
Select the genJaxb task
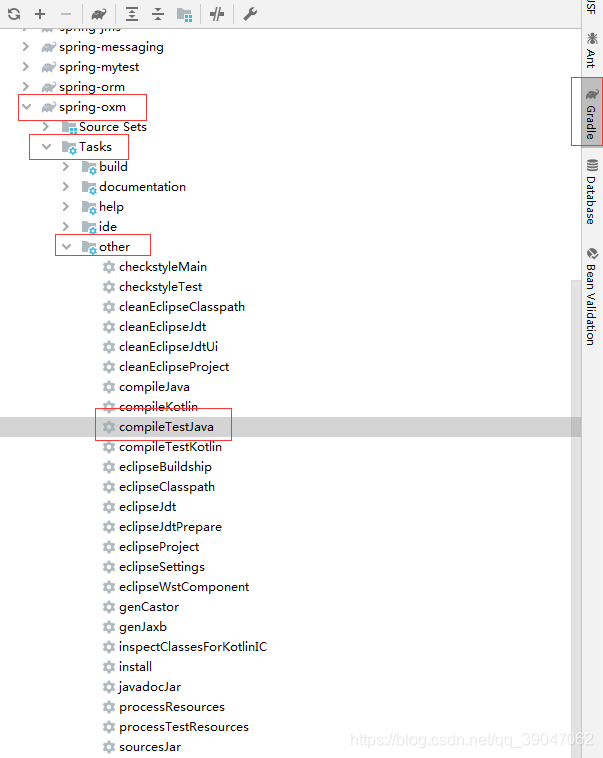143,627
